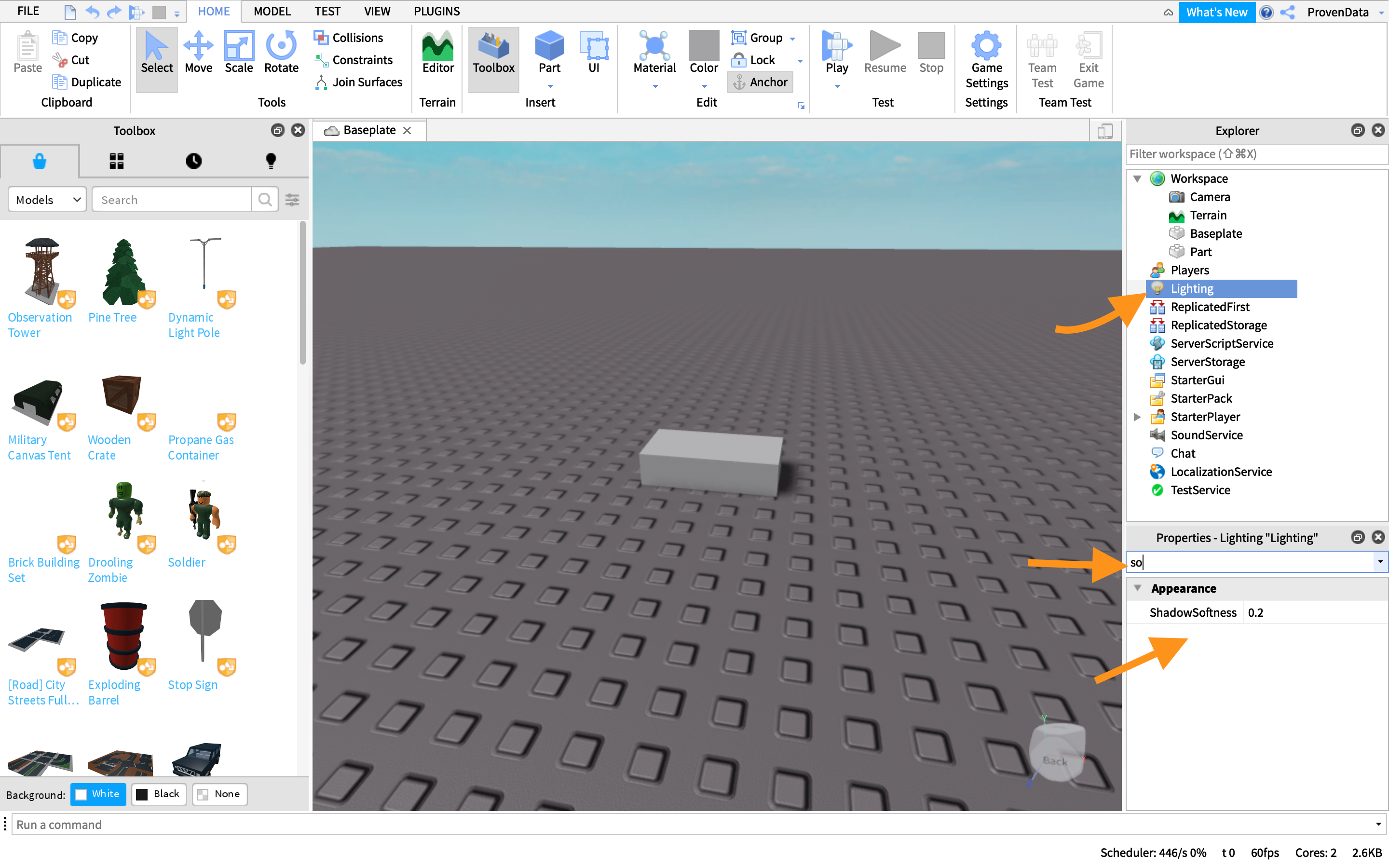The width and height of the screenshot is (1389, 868).
Task: Open the command bar history dropdown
Action: point(1379,825)
